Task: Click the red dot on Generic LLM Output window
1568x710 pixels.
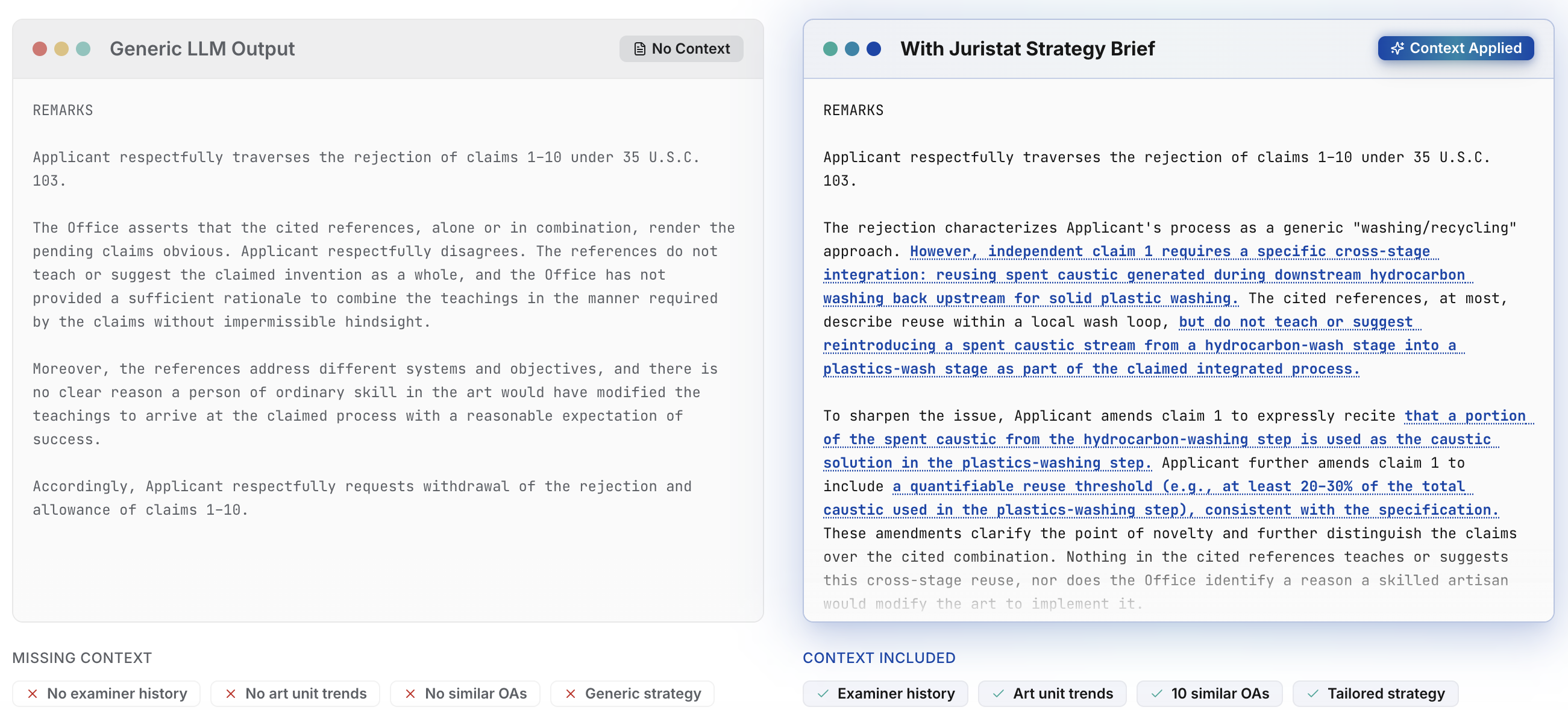Action: [x=40, y=49]
